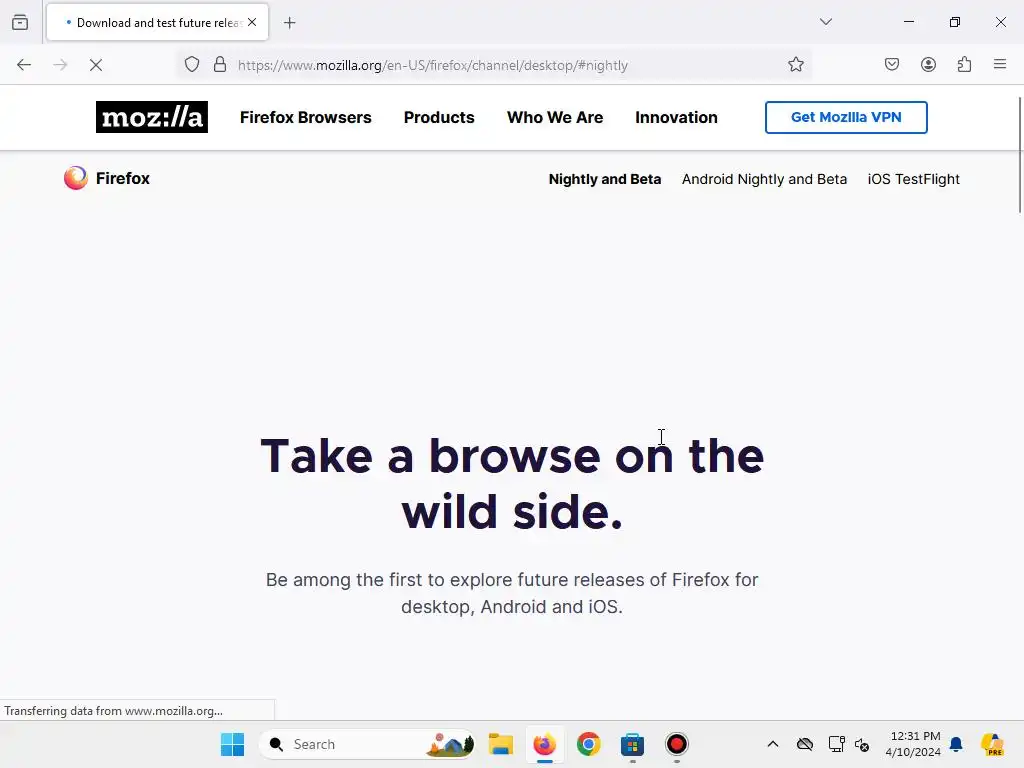This screenshot has height=768, width=1024.
Task: Click the page vertical scrollbar thumb
Action: [1019, 155]
